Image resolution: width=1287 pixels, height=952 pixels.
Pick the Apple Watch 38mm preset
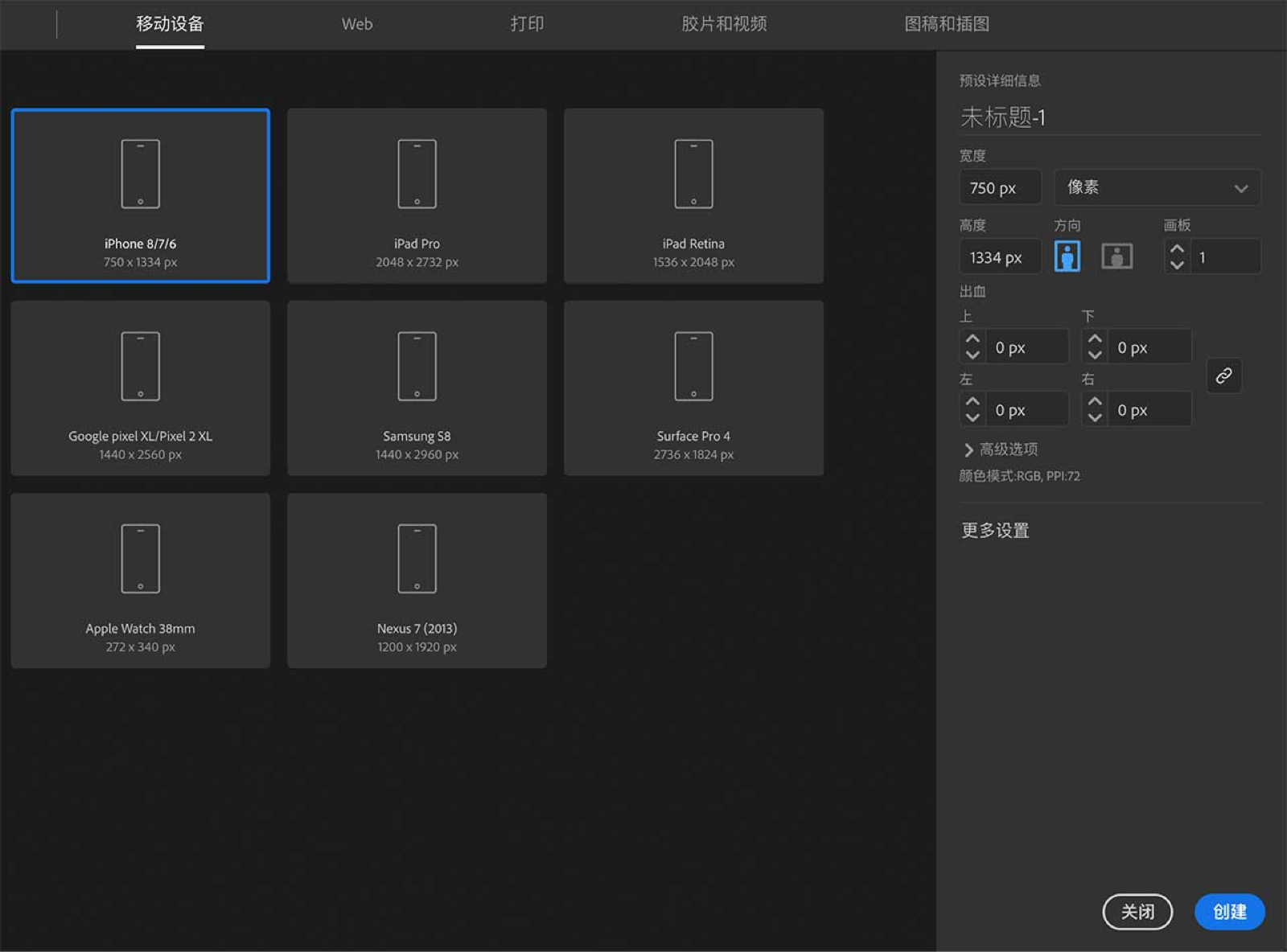click(x=140, y=580)
